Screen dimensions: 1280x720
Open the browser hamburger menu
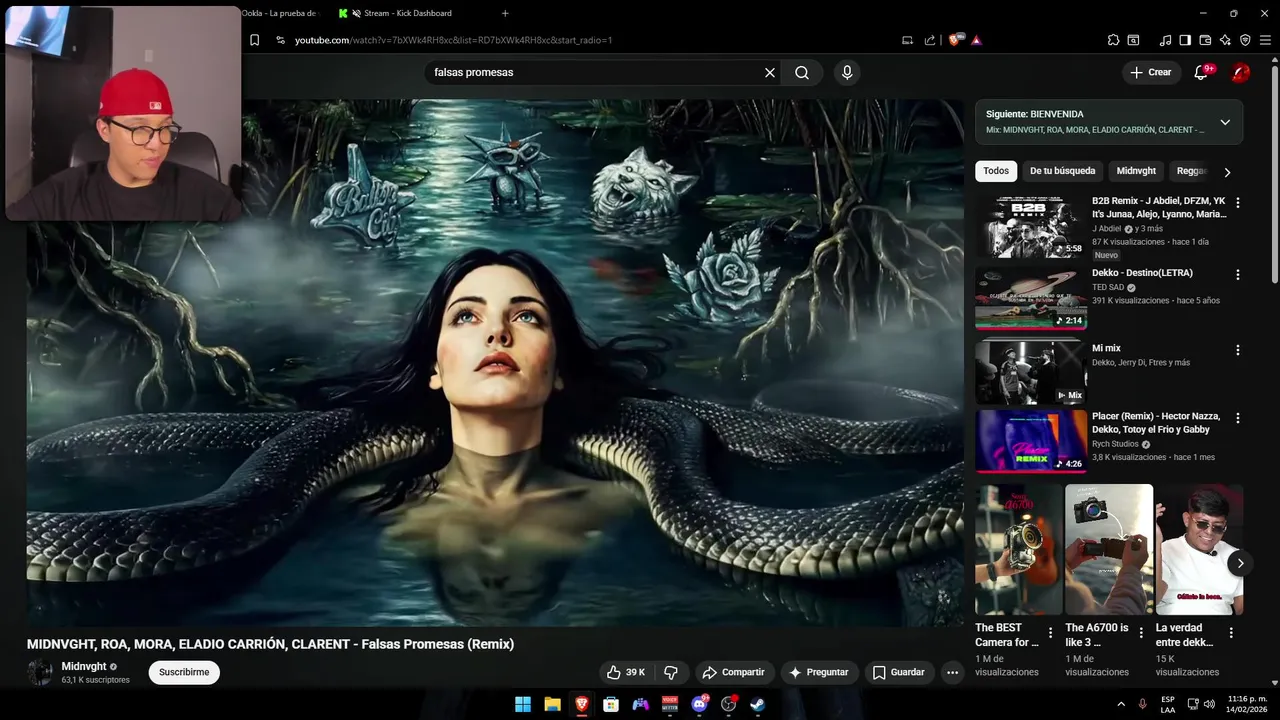point(1265,40)
